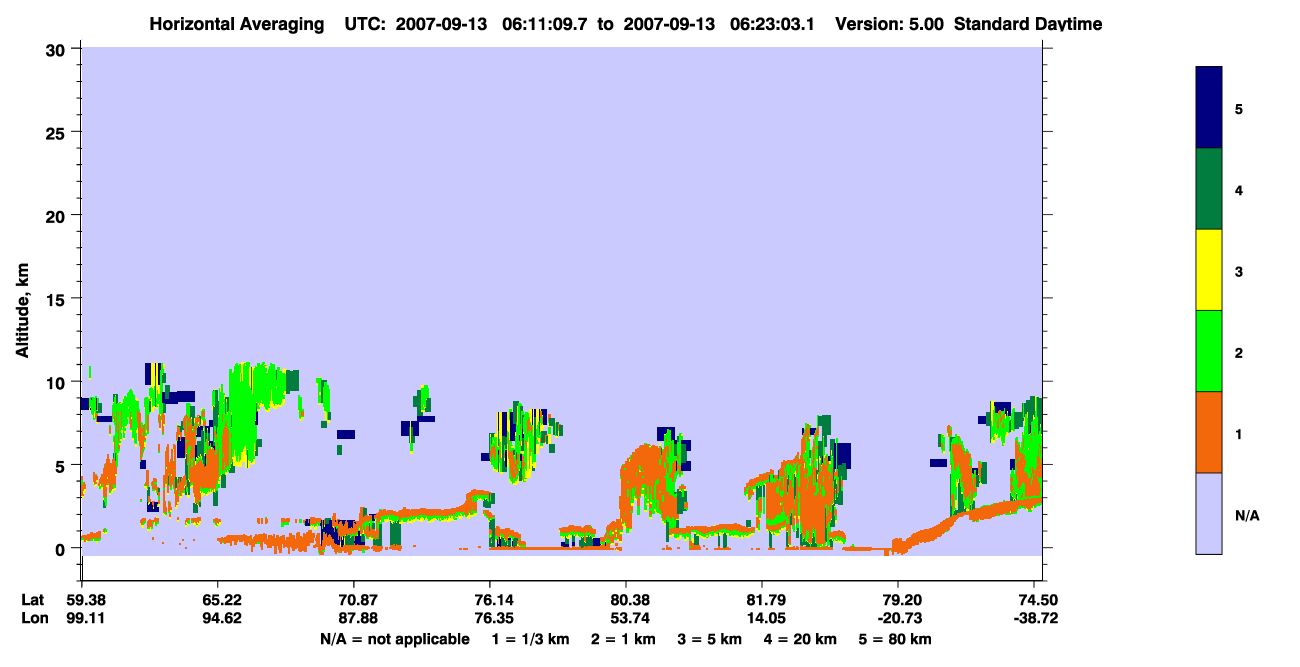The image size is (1300, 667).
Task: Click the longitude value 99.11
Action: [81, 618]
